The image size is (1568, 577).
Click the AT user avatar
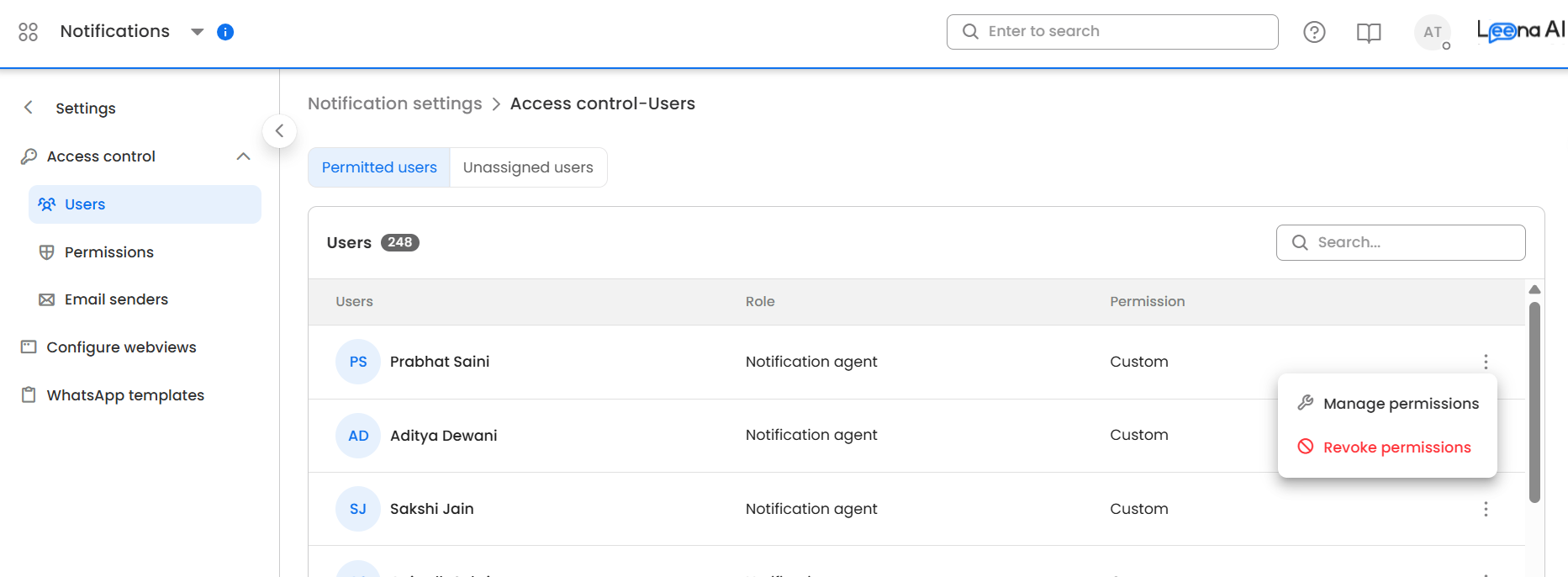coord(1433,32)
